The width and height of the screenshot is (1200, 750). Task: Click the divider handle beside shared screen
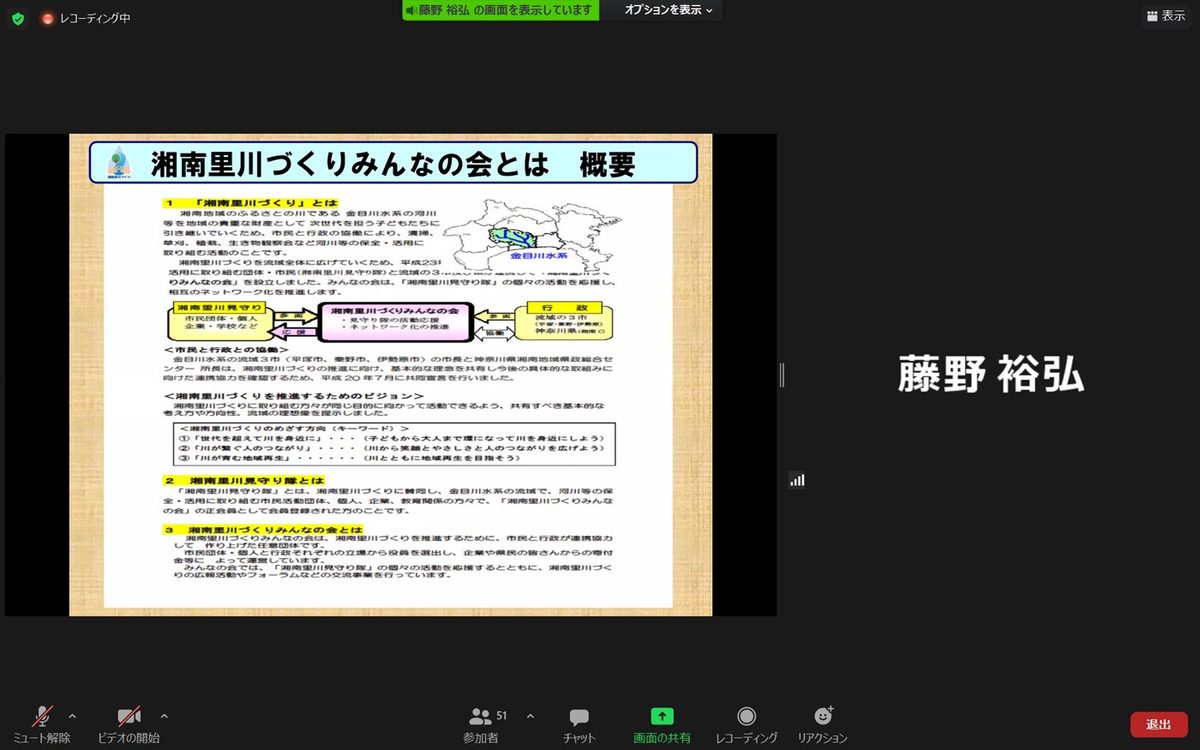click(781, 375)
